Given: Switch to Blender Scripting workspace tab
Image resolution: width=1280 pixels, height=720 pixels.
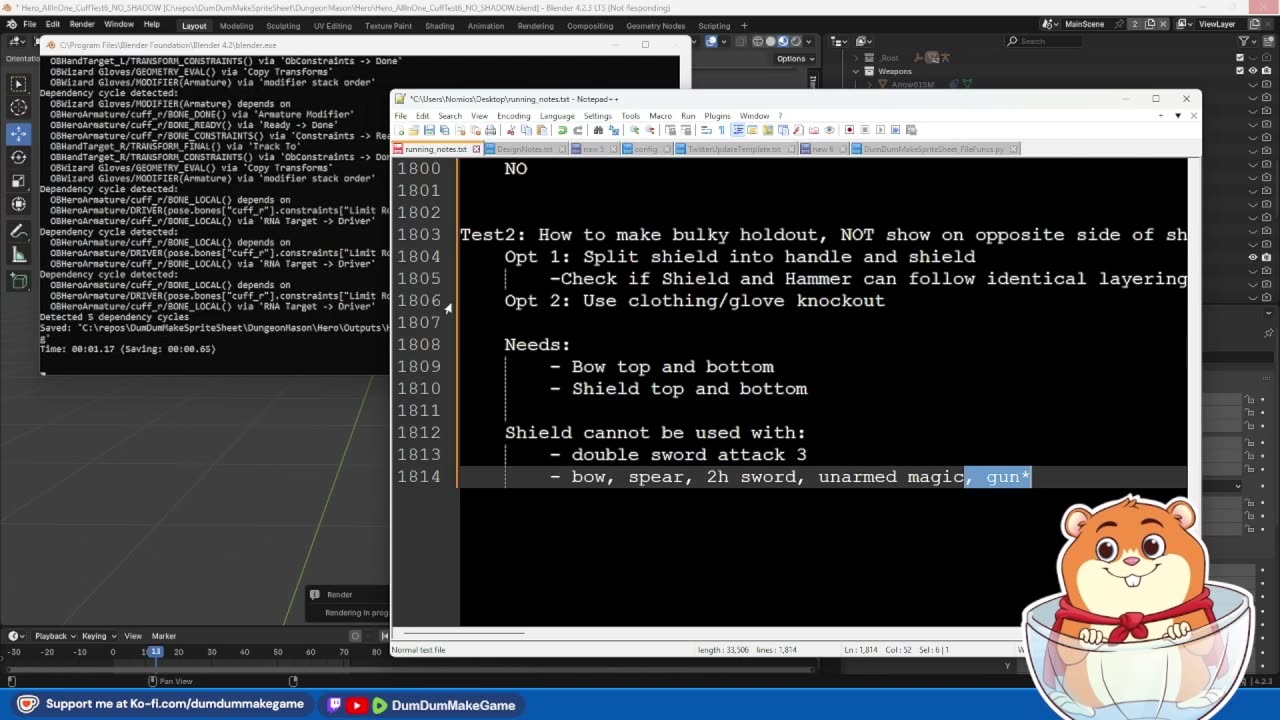Looking at the screenshot, I should click(x=714, y=25).
